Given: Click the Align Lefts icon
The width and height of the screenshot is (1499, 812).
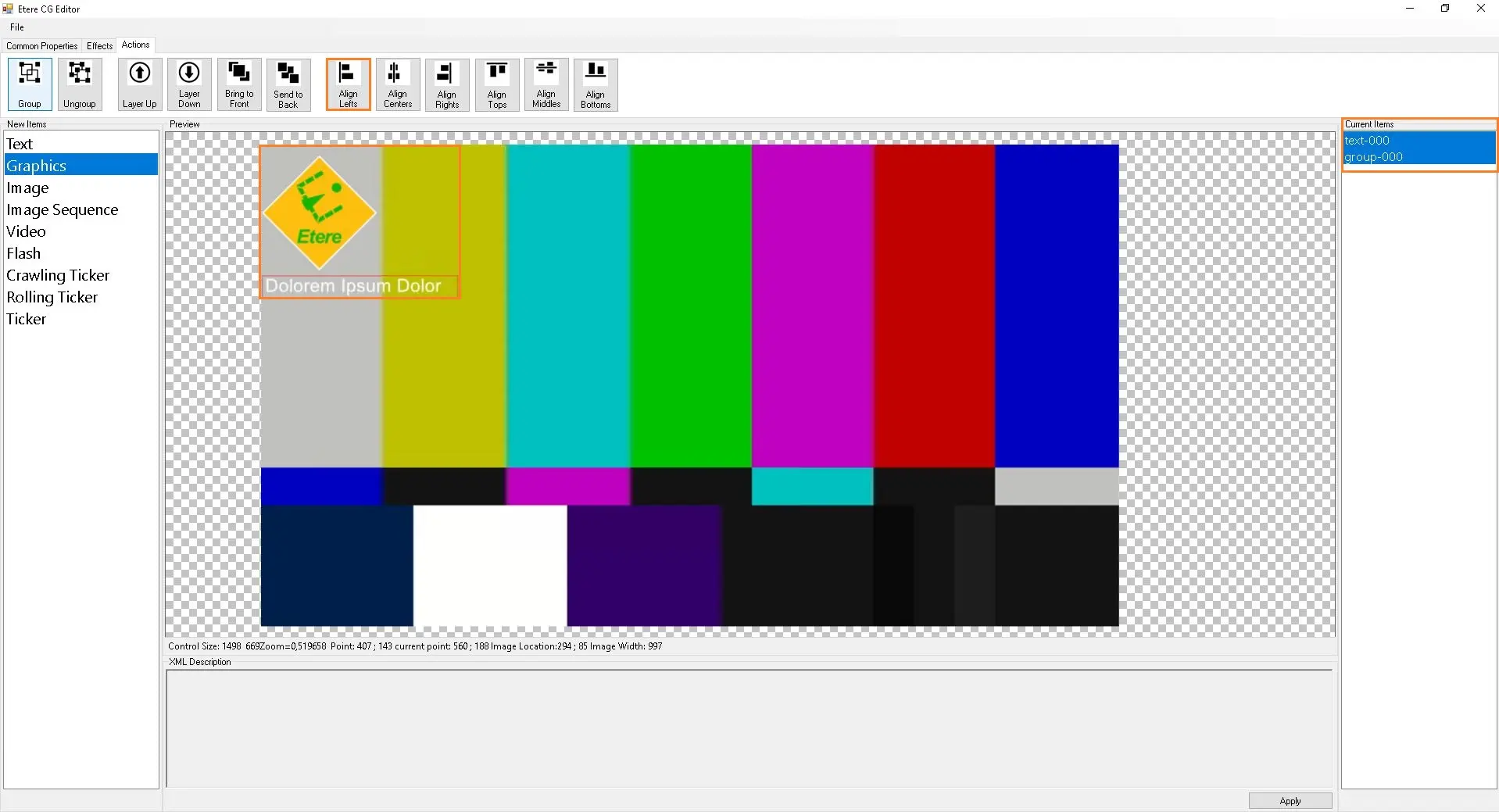Looking at the screenshot, I should point(348,84).
